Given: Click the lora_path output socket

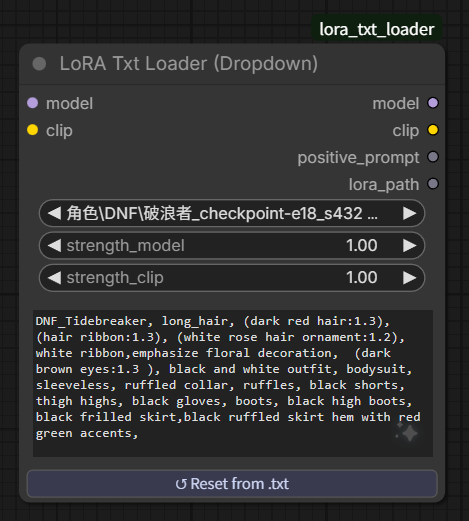Looking at the screenshot, I should click(x=433, y=184).
